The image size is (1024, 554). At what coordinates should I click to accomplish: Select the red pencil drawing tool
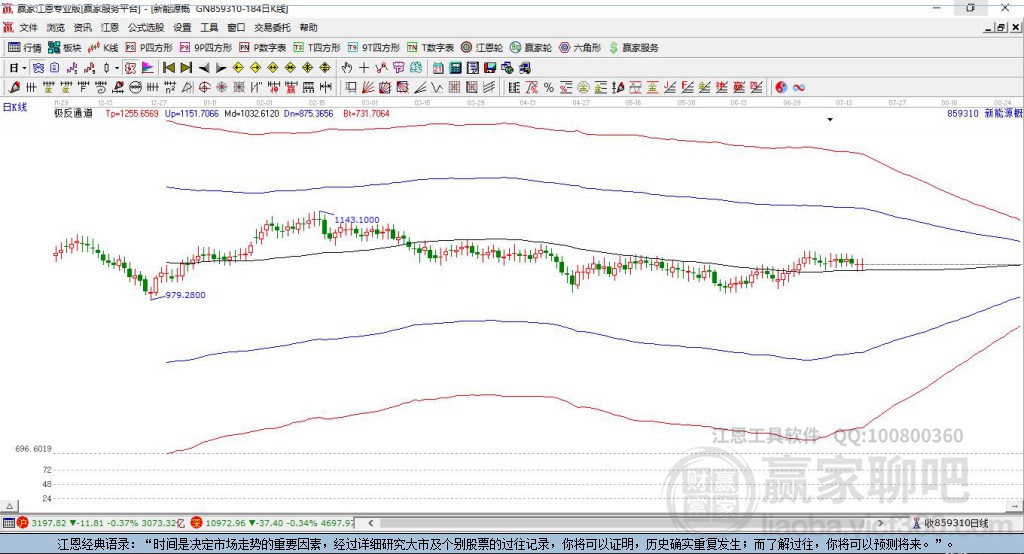[14, 88]
